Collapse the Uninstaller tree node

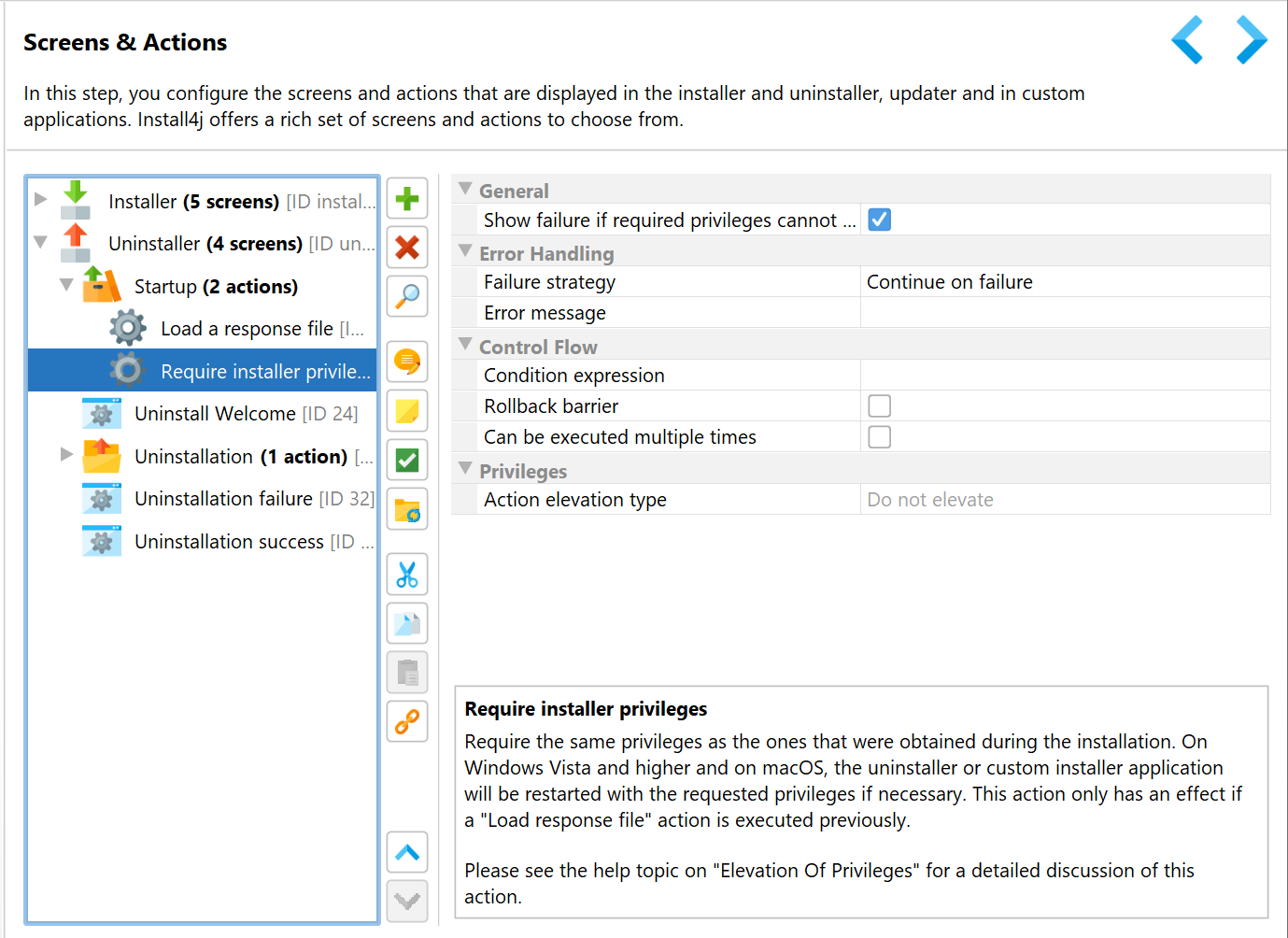click(x=41, y=242)
